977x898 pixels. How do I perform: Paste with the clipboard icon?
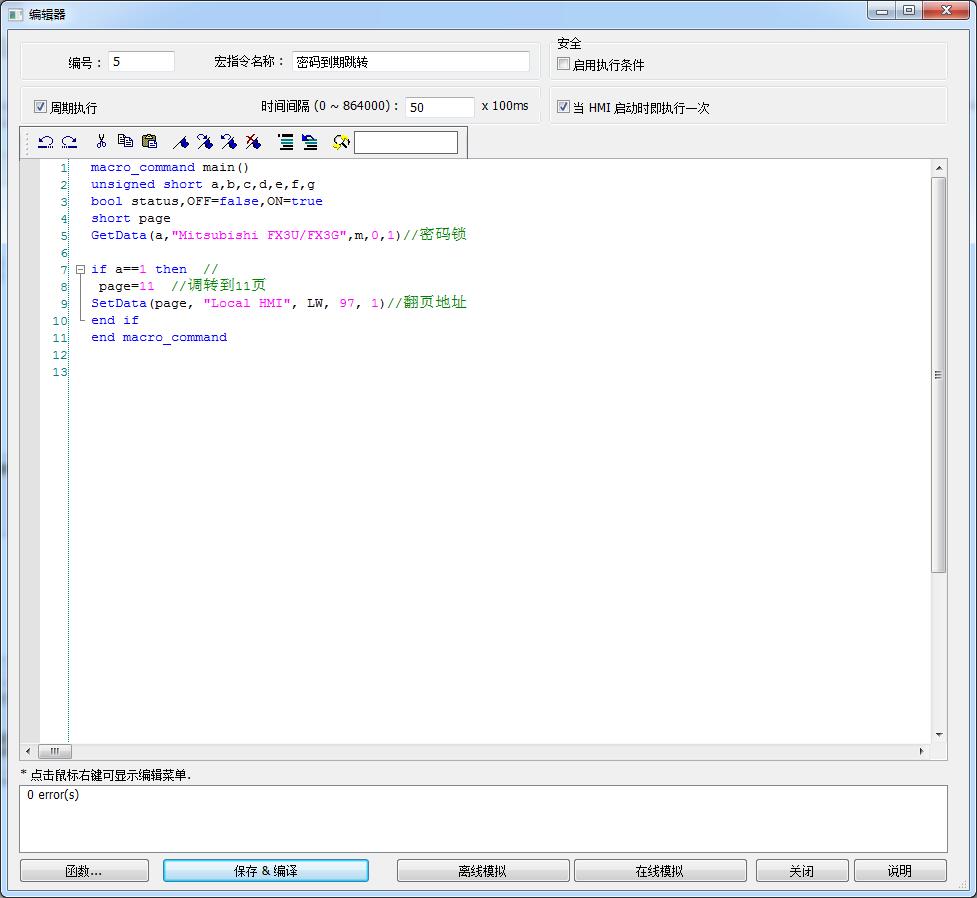[x=149, y=142]
